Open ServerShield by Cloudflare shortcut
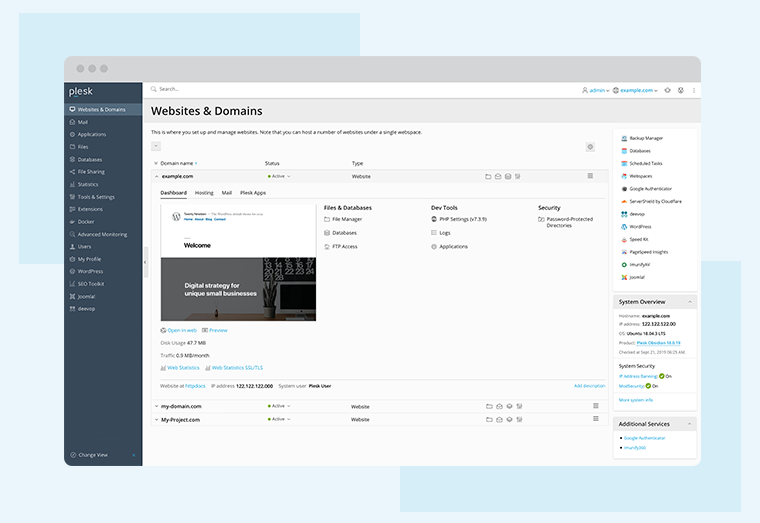Image resolution: width=760 pixels, height=523 pixels. pyautogui.click(x=624, y=201)
